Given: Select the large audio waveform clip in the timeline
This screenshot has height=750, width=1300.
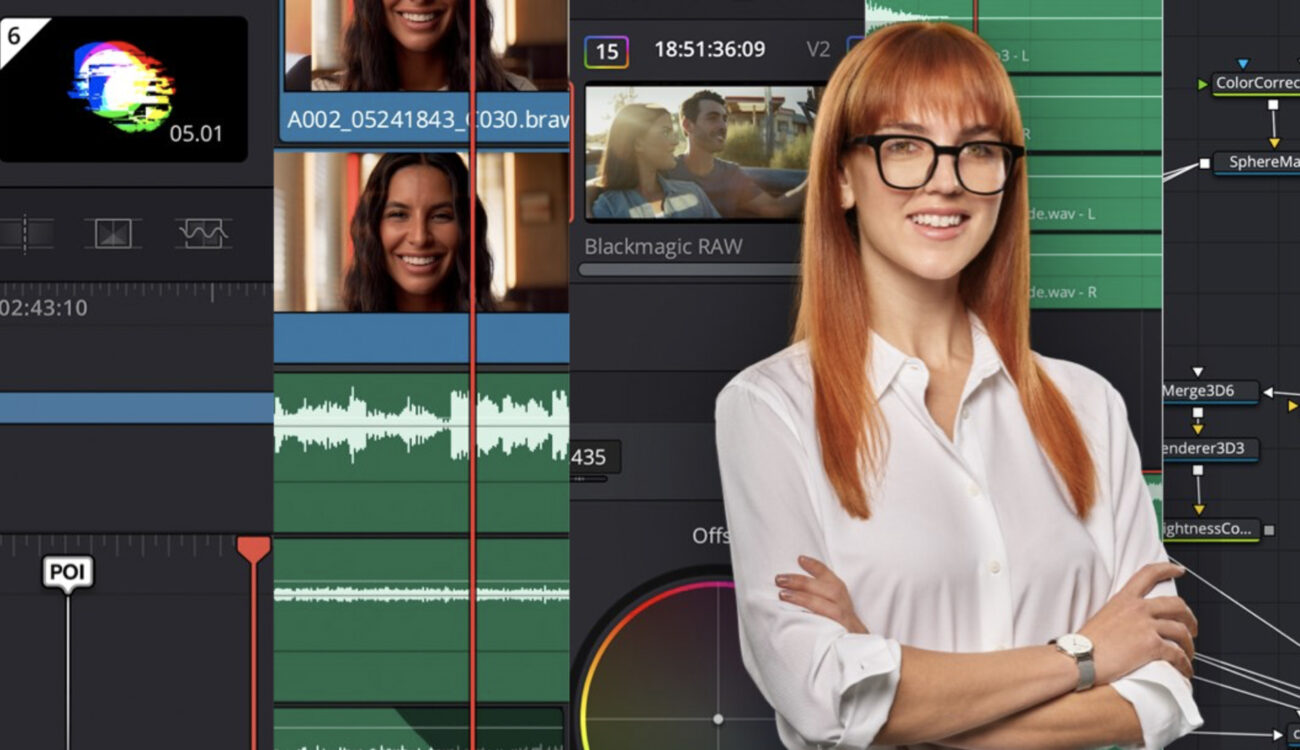Looking at the screenshot, I should click(x=421, y=452).
